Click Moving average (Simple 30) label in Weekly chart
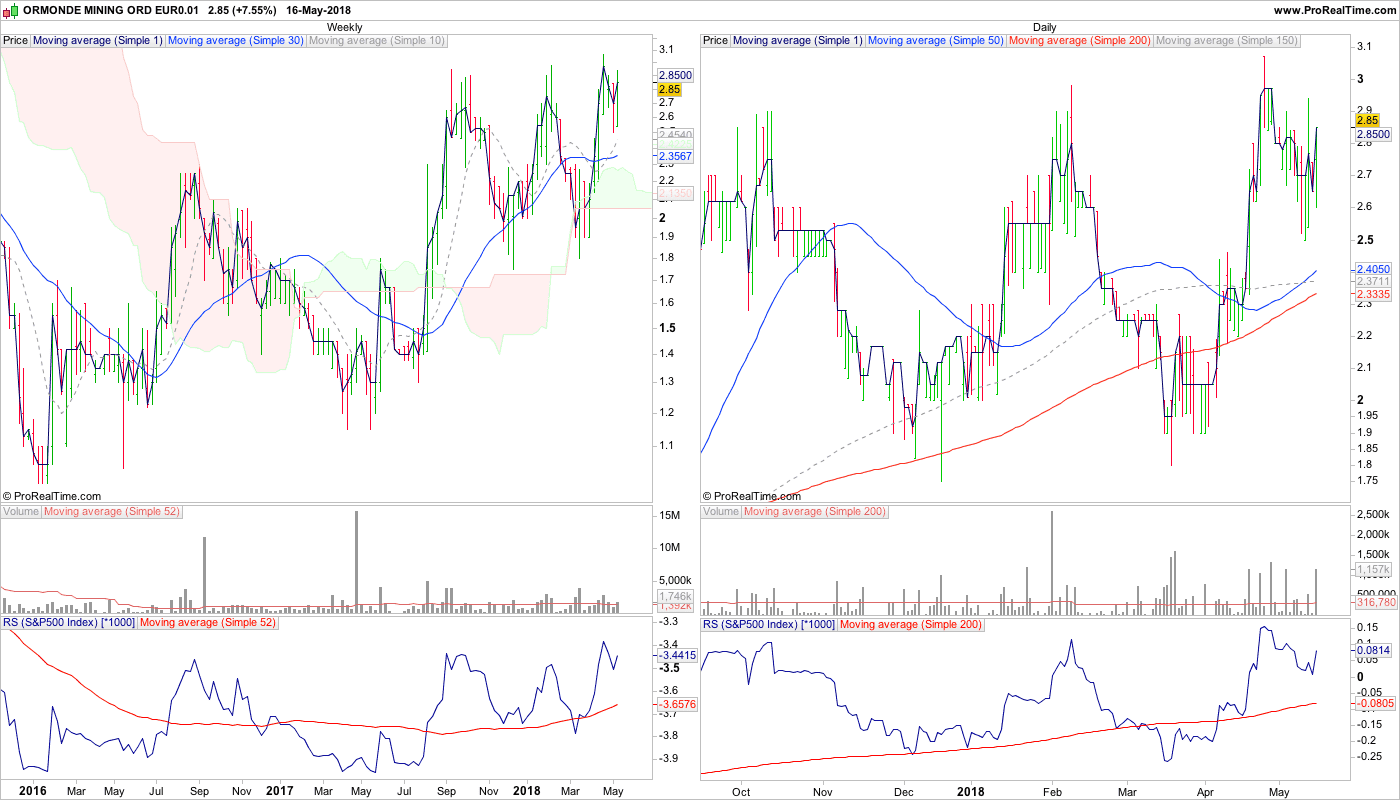This screenshot has width=1400, height=800. (236, 41)
